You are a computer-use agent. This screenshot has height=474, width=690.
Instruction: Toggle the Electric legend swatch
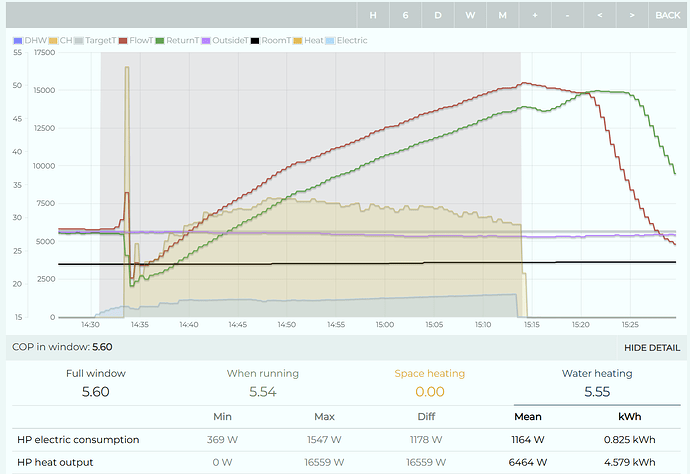pyautogui.click(x=330, y=40)
